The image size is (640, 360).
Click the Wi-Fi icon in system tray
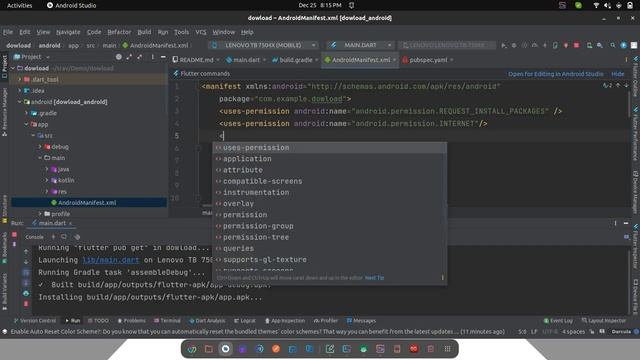click(x=596, y=5)
